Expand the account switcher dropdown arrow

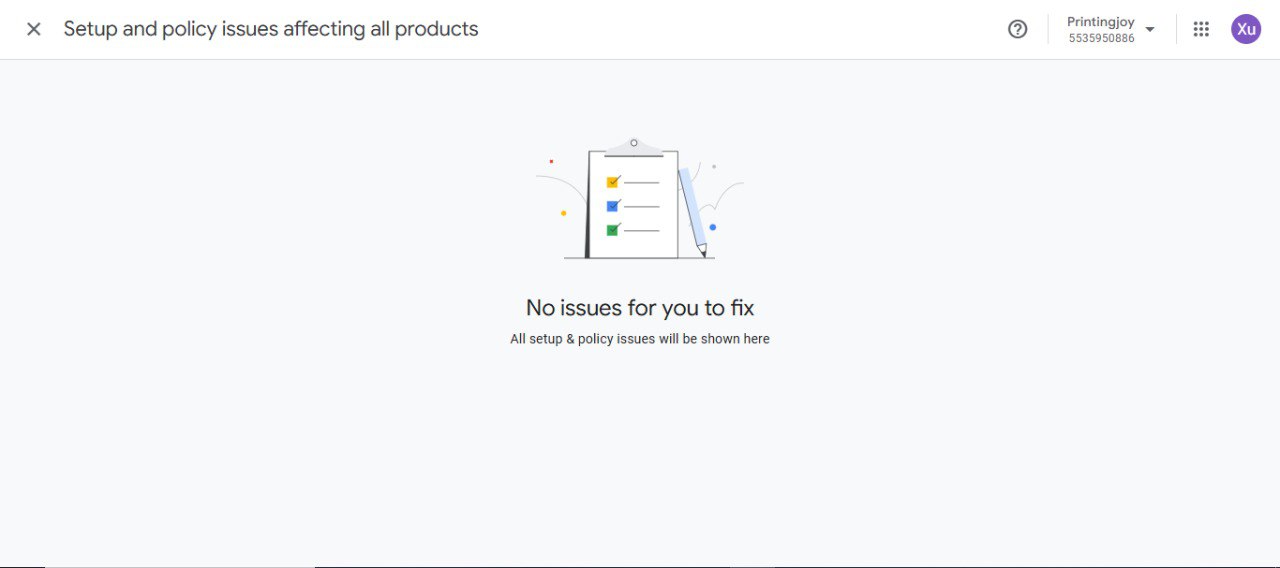[1150, 29]
